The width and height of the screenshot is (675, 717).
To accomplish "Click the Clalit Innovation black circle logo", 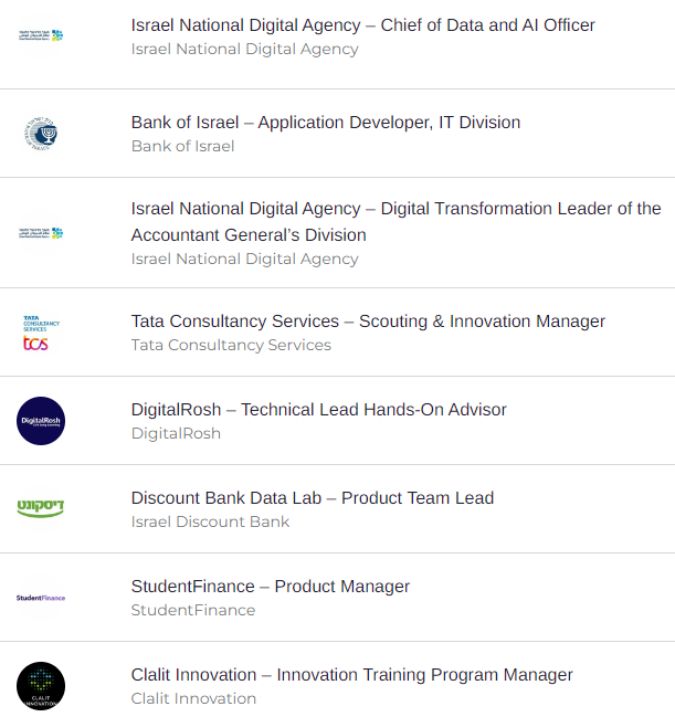I will point(41,686).
